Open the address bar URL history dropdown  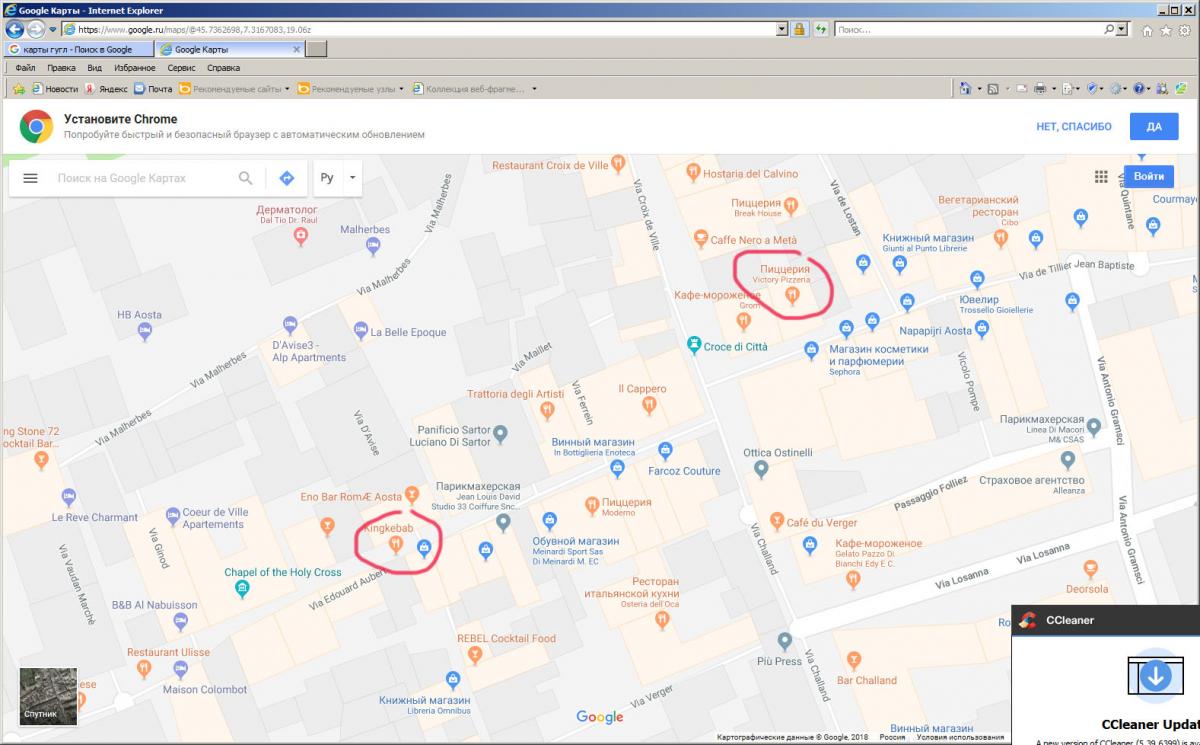point(782,29)
